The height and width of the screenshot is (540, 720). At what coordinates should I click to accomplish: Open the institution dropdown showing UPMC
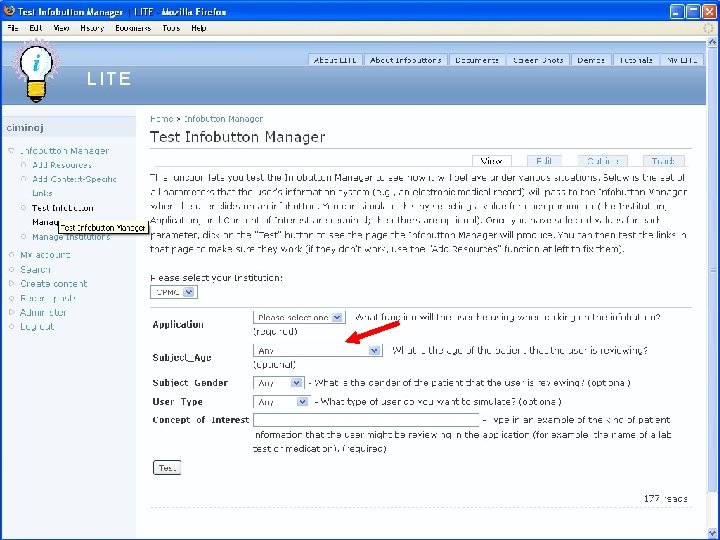point(174,292)
